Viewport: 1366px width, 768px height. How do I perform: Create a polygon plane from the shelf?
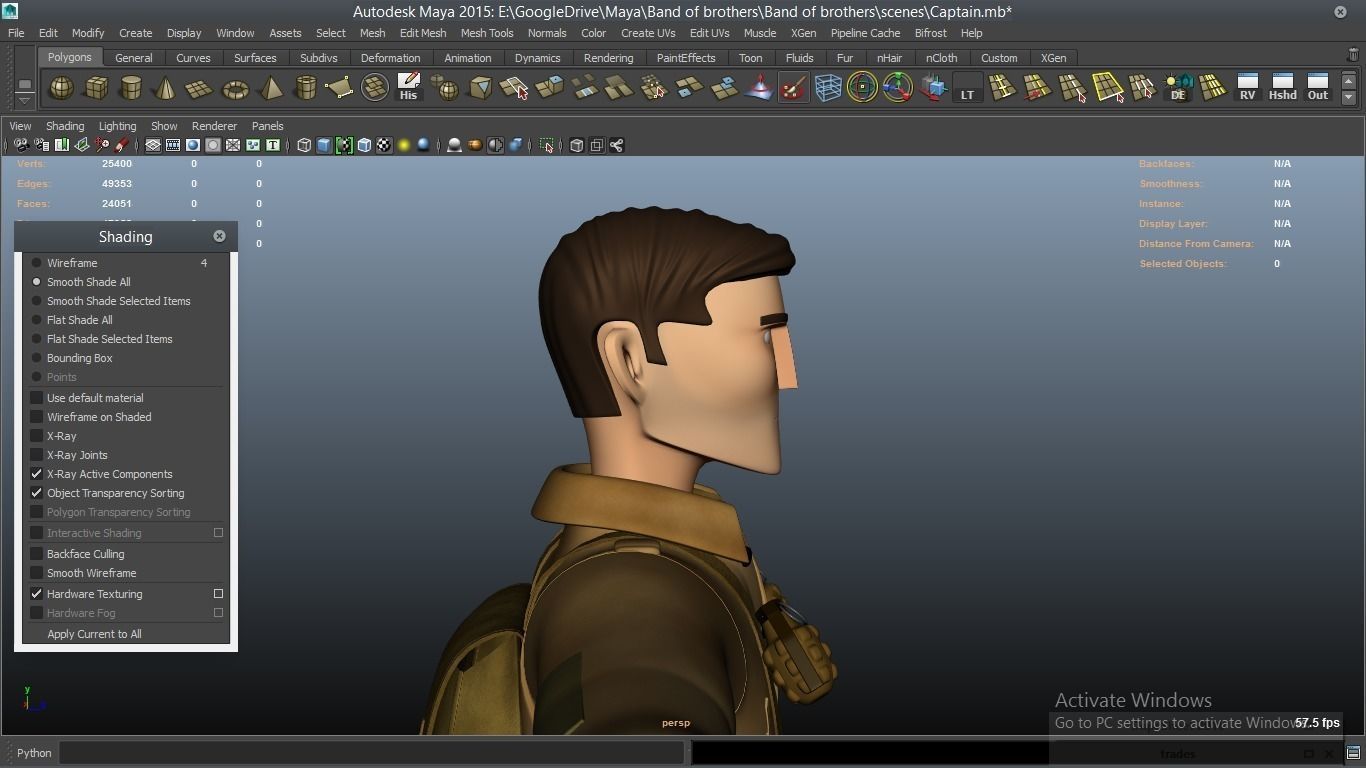click(200, 88)
